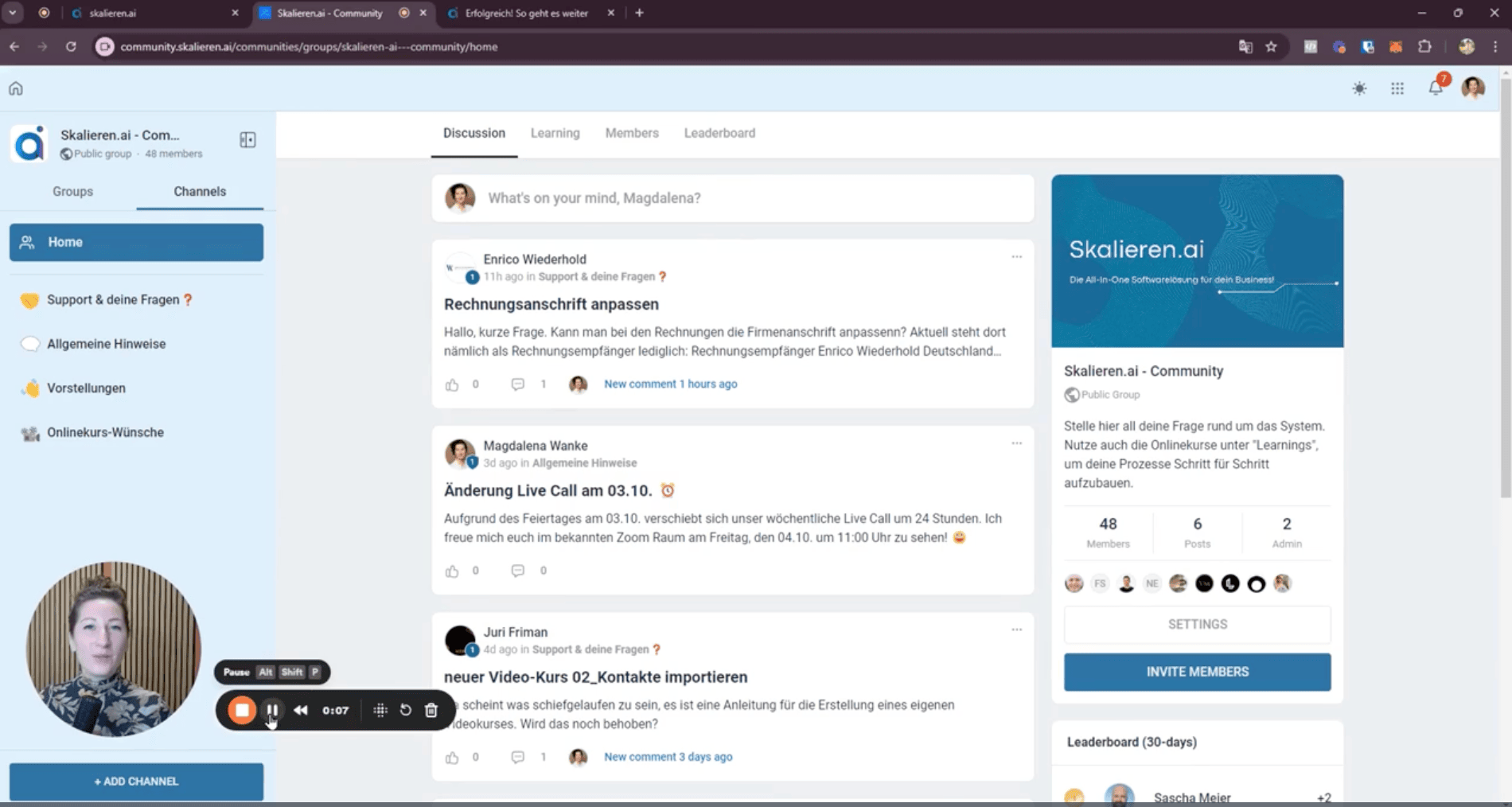
Task: Collapse the sidebar panel icon
Action: (247, 140)
